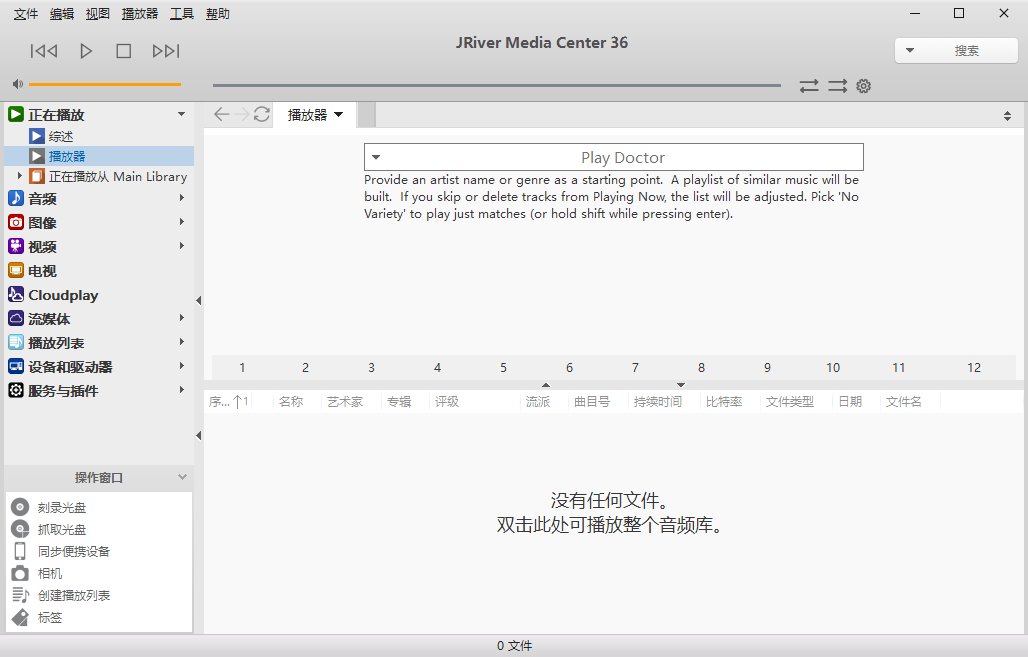Click the 服务与插件 gear icon
Screen dimensions: 1028x657
click(x=16, y=390)
